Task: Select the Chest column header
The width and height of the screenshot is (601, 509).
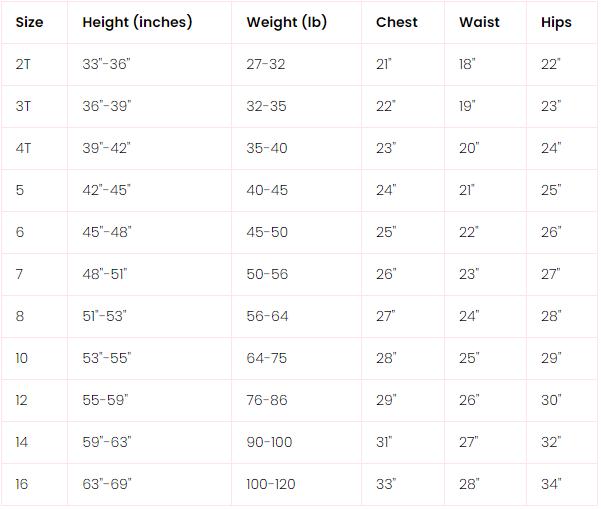Action: pyautogui.click(x=397, y=22)
